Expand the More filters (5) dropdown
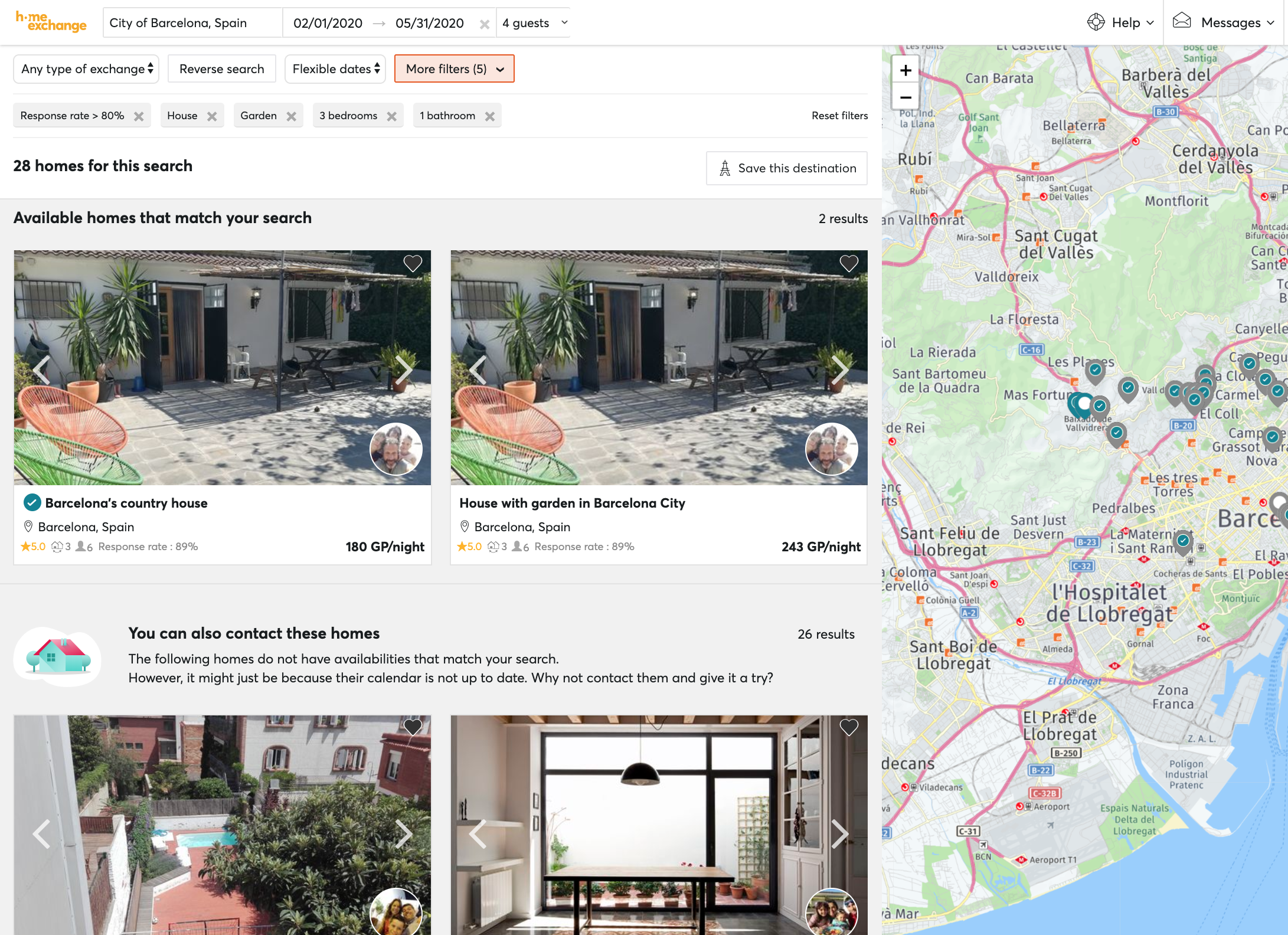The width and height of the screenshot is (1288, 935). point(454,69)
